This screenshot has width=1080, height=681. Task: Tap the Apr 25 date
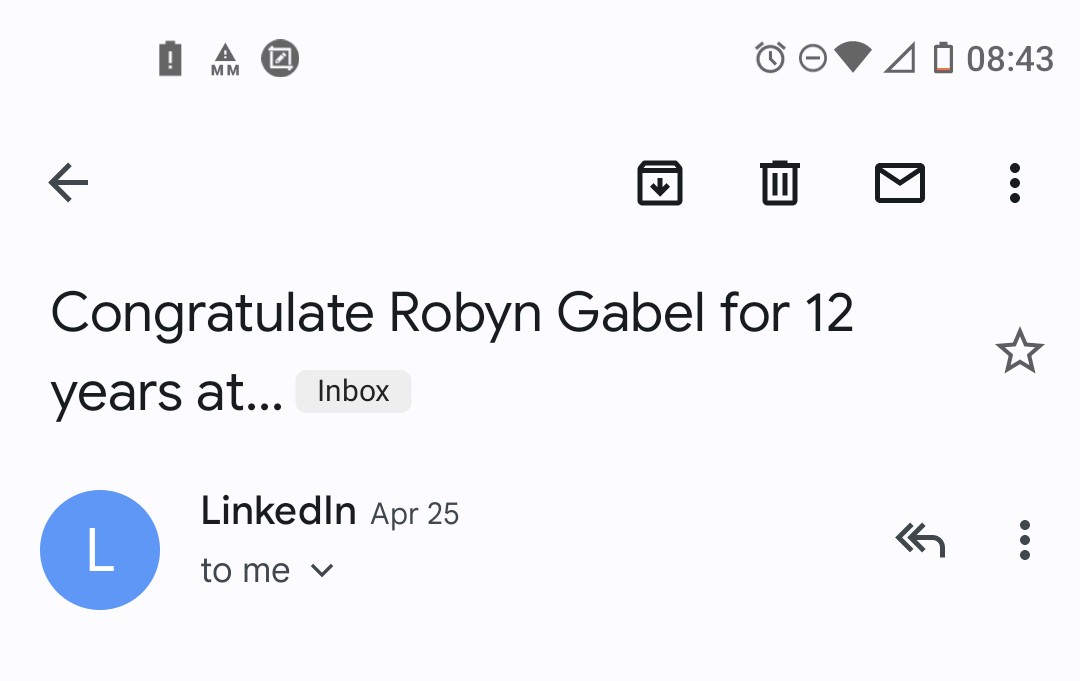pyautogui.click(x=415, y=514)
